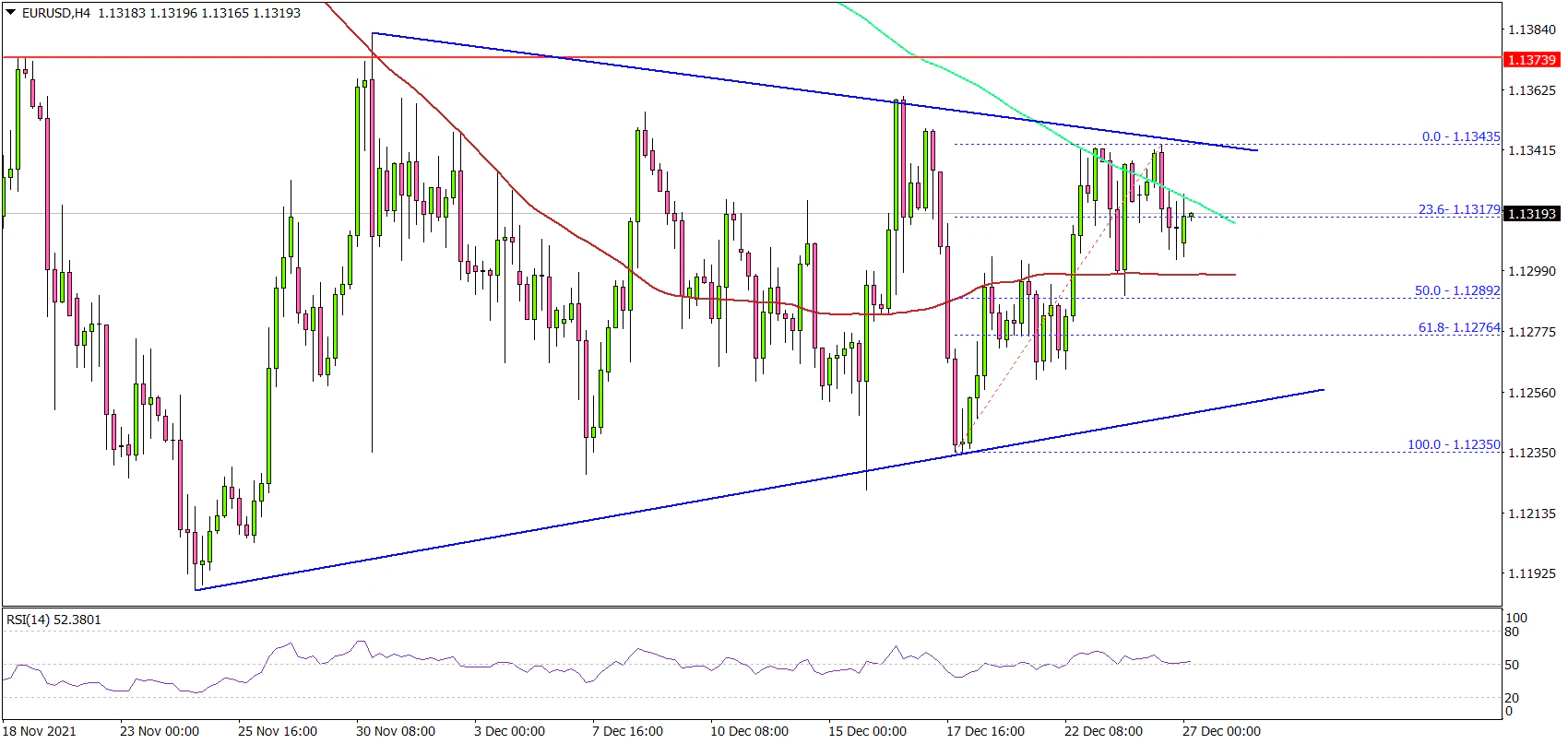Click the black 1.13193 current price tag
Image resolution: width=1568 pixels, height=744 pixels.
pos(1531,214)
